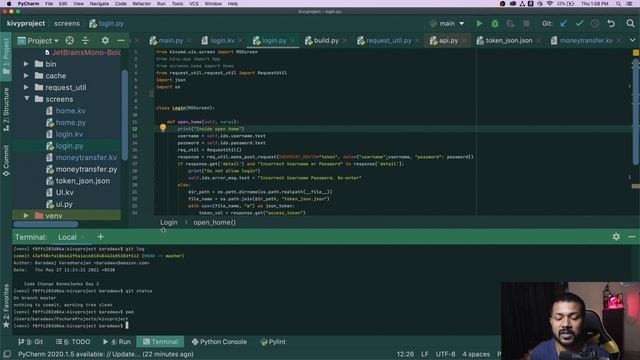Rollback changes with undo arrow icon
Screen dimensions: 640x360
(x=611, y=24)
